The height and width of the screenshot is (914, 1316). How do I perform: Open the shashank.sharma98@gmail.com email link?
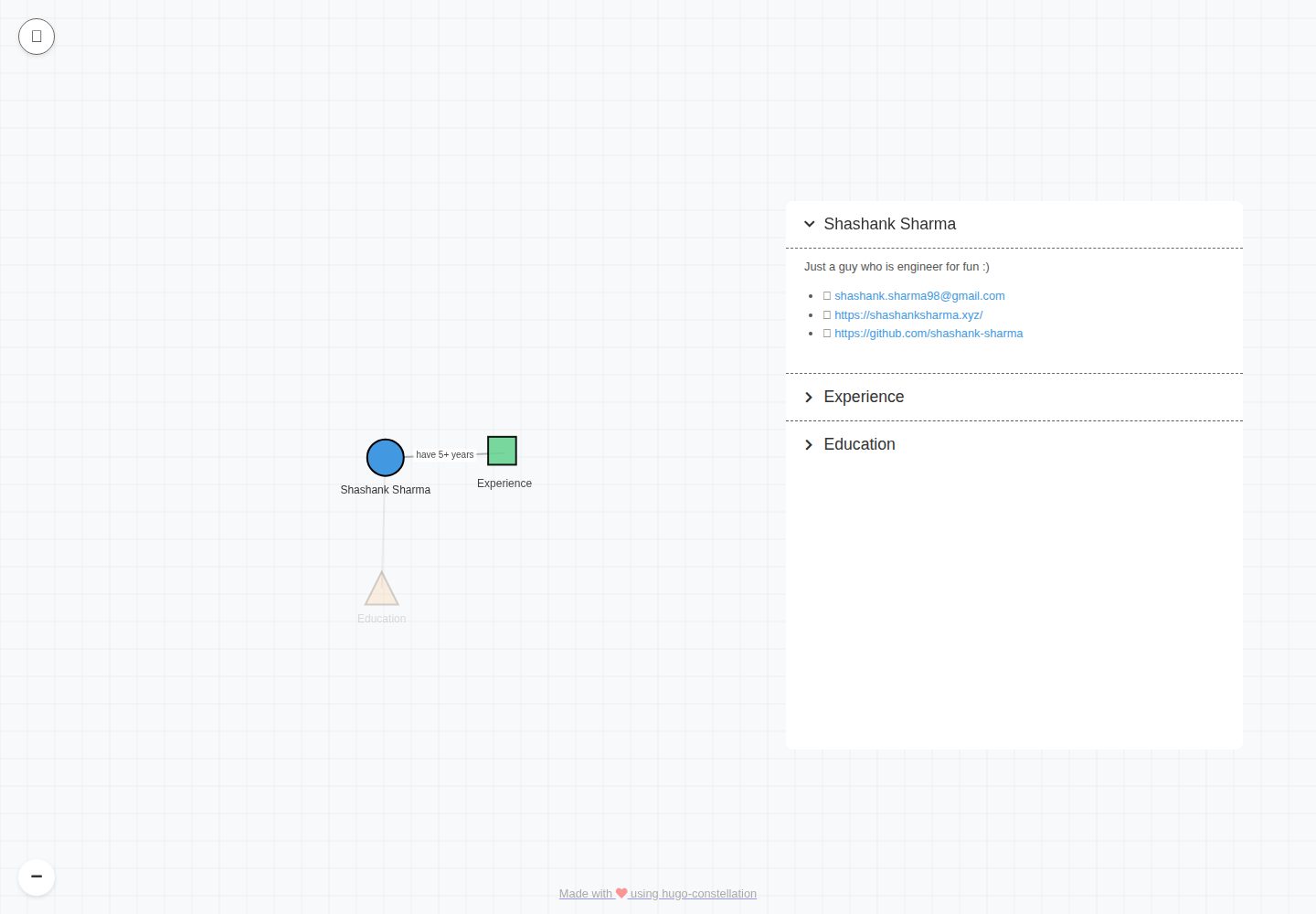[x=919, y=296]
